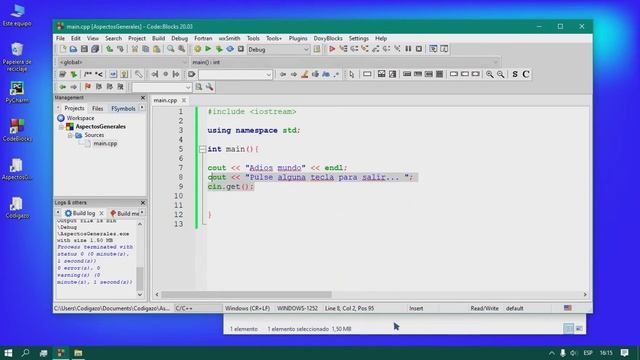The width and height of the screenshot is (640, 360).
Task: Click the bold S source toolbar icon
Action: coord(515,74)
